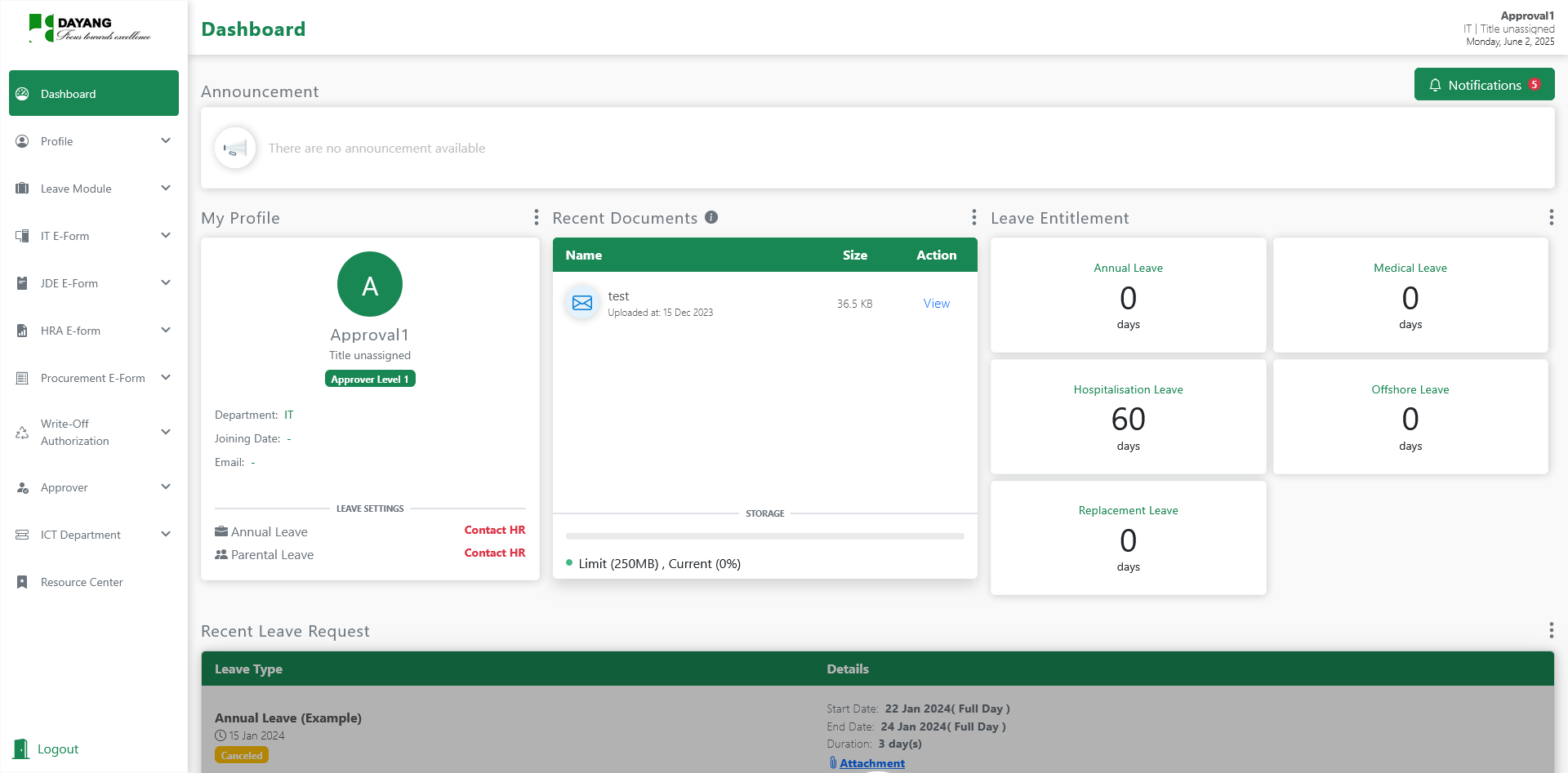Expand the IT E-Form submenu
Viewport: 1568px width, 773px height.
click(93, 236)
